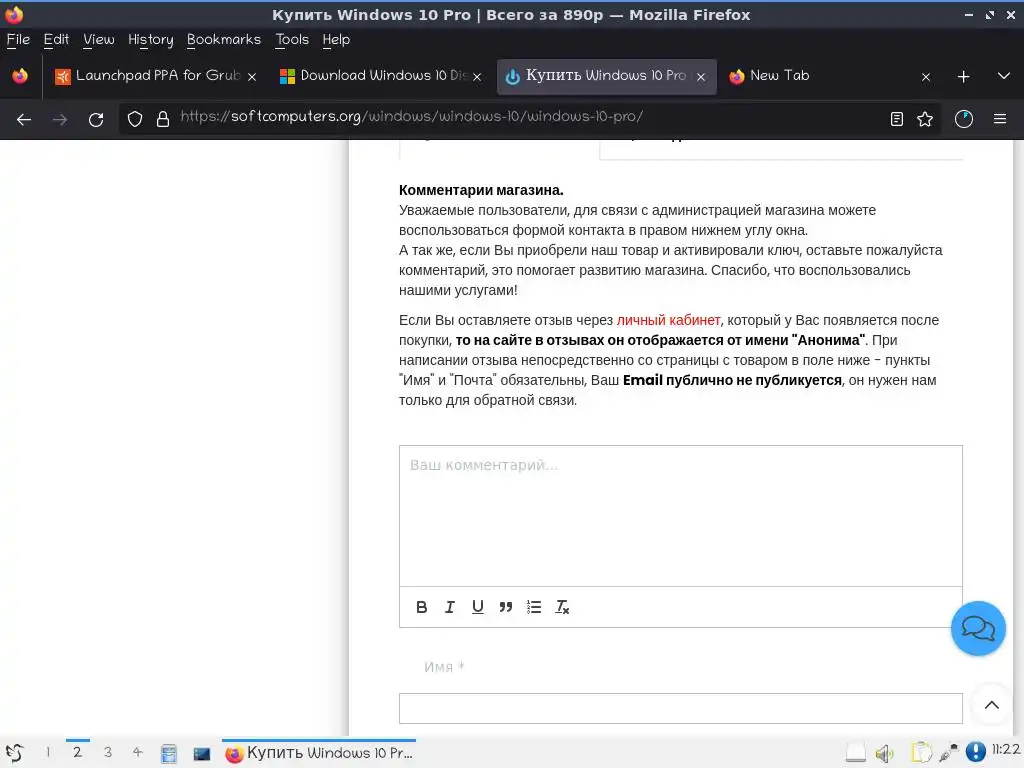Open the Firefox hamburger application menu
This screenshot has width=1024, height=768.
coord(1000,119)
